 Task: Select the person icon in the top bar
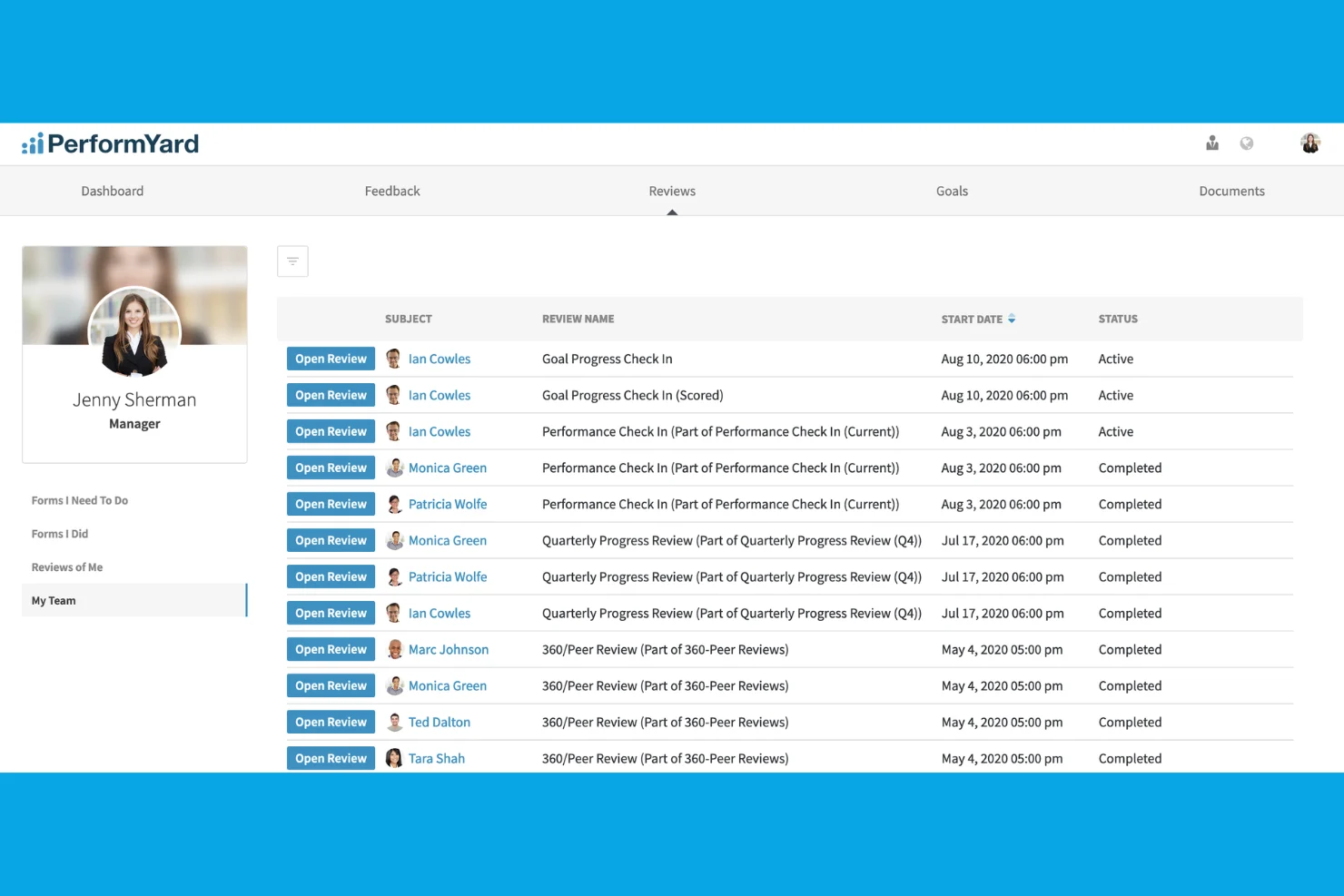pos(1212,143)
